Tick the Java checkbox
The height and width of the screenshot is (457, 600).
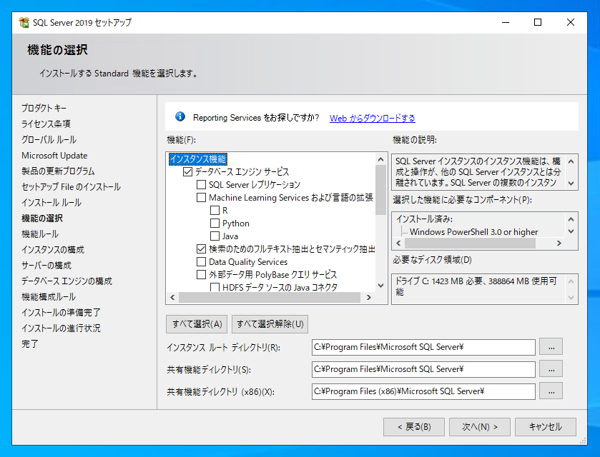215,236
